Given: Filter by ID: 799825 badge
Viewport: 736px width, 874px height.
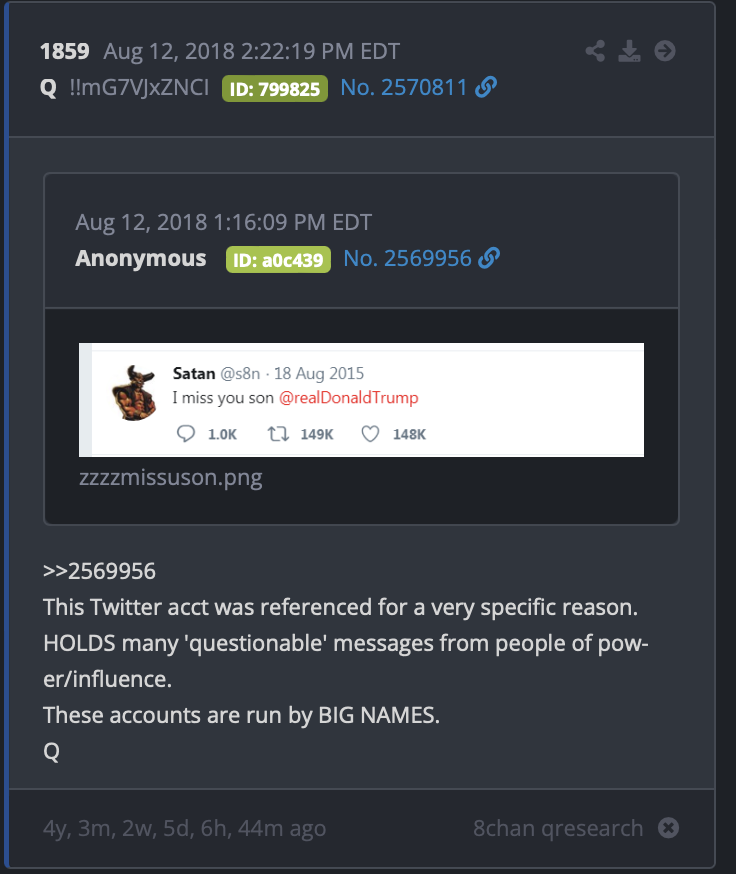Looking at the screenshot, I should coord(275,89).
